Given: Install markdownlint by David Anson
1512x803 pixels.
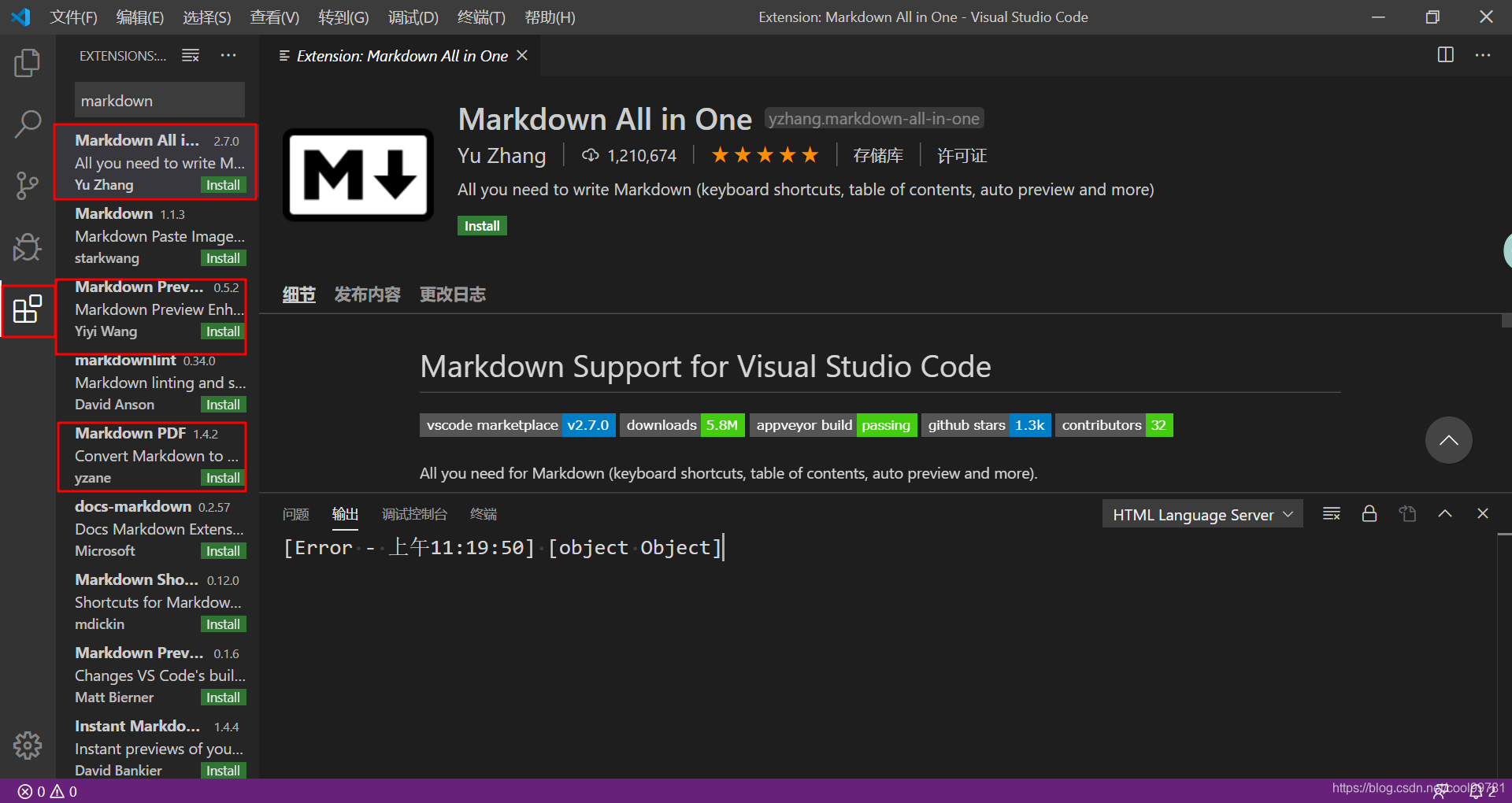Looking at the screenshot, I should coord(223,405).
